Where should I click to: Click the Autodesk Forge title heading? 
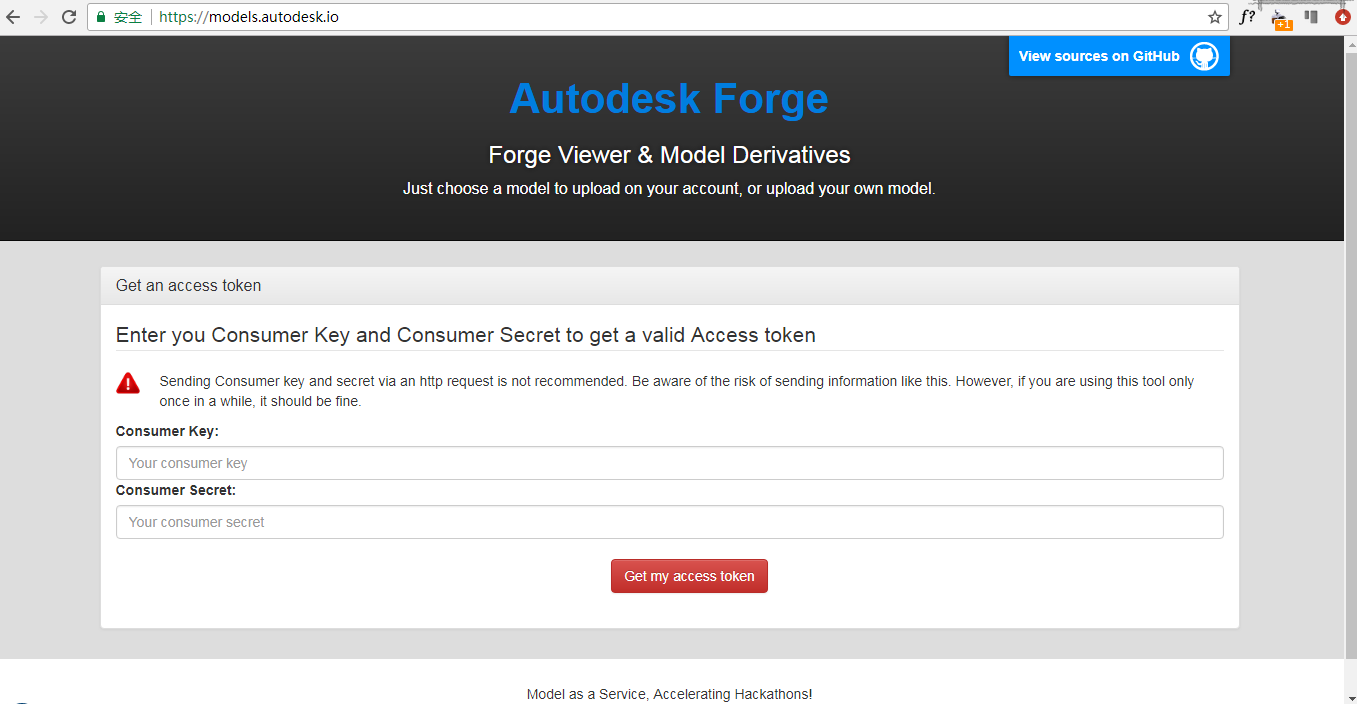pos(668,98)
